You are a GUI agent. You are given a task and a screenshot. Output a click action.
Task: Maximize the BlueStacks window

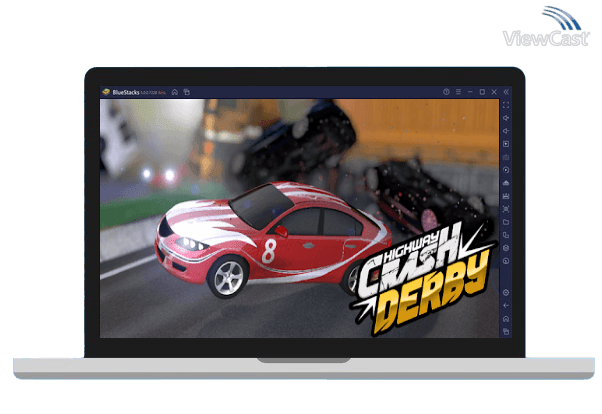point(482,92)
